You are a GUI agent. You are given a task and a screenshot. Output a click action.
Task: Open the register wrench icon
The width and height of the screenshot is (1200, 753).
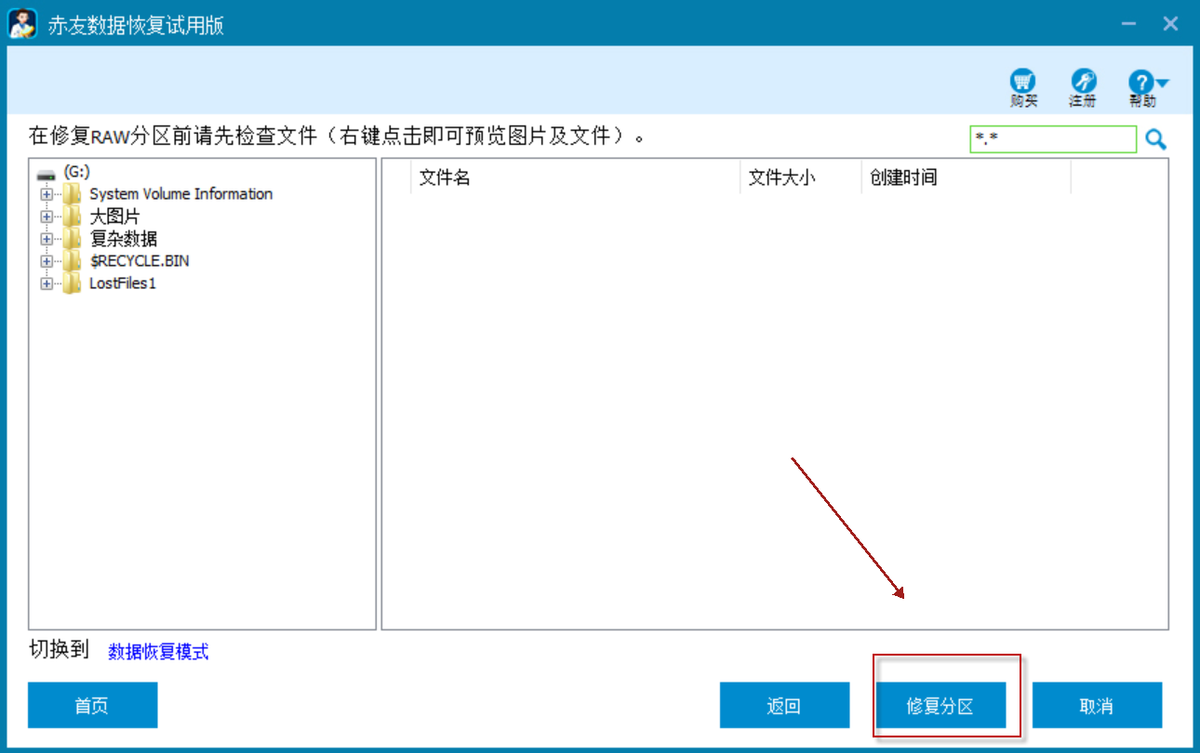[x=1083, y=82]
